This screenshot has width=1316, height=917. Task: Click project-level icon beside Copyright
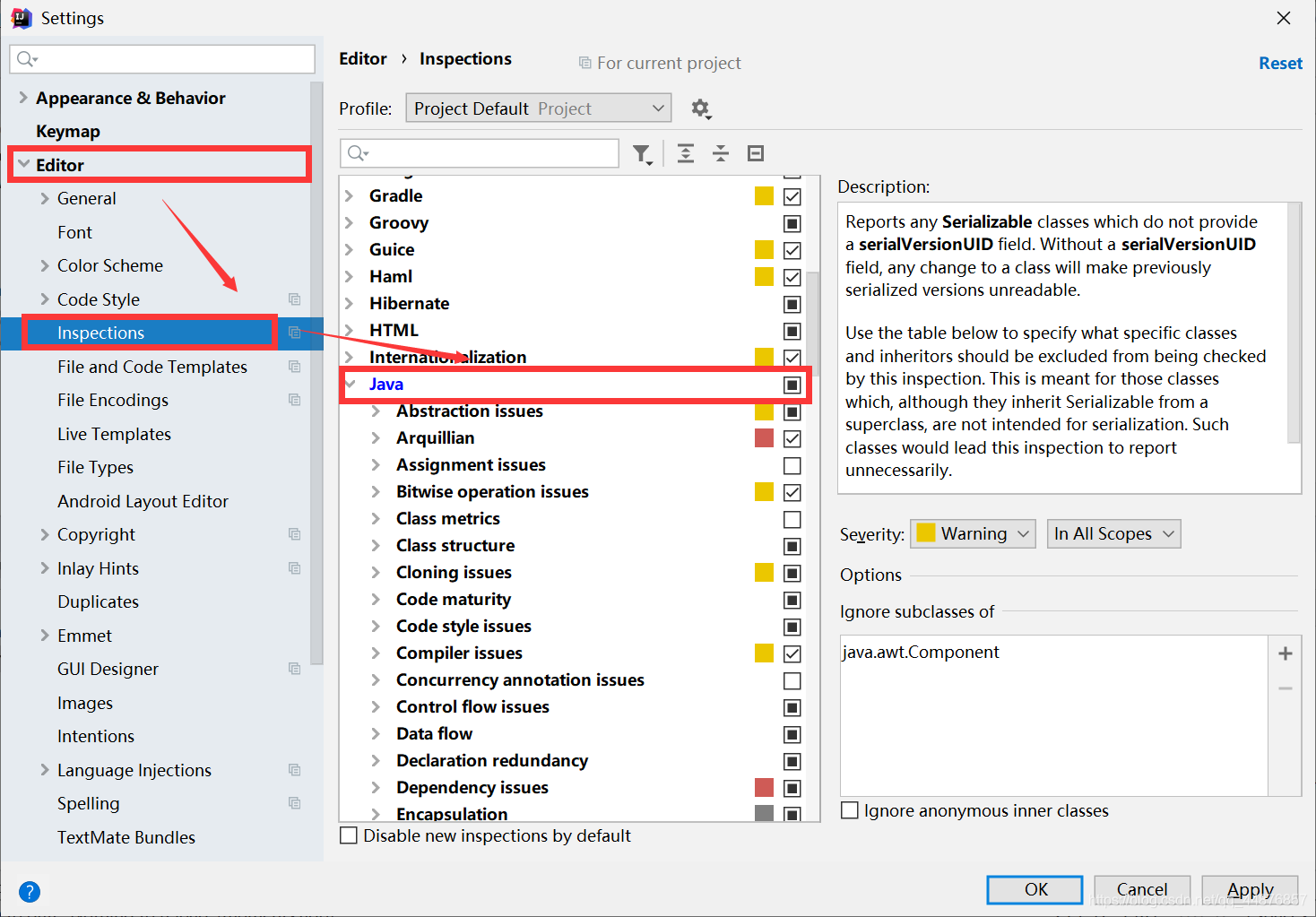tap(294, 534)
